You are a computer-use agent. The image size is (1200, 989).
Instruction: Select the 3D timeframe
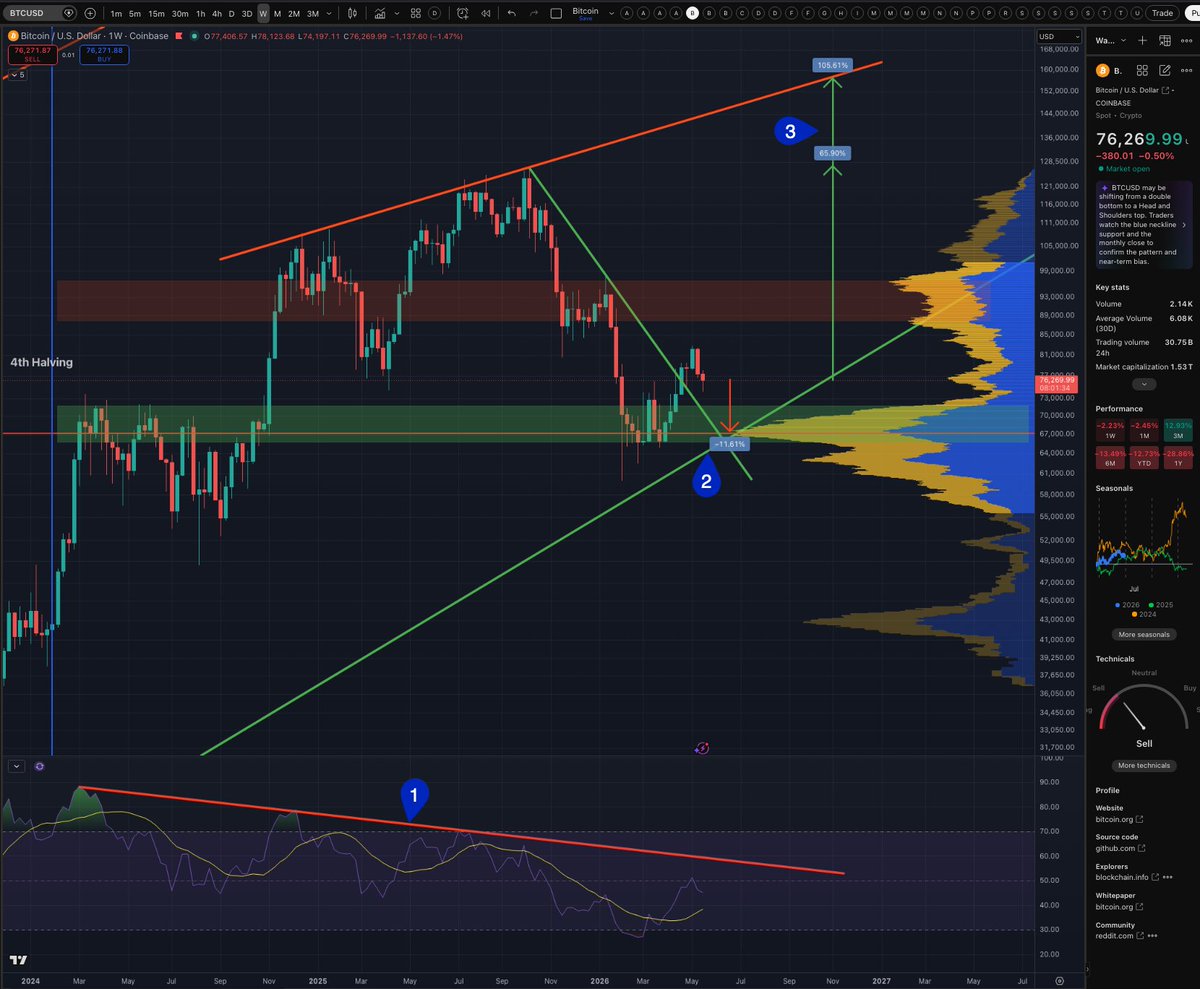pos(247,14)
